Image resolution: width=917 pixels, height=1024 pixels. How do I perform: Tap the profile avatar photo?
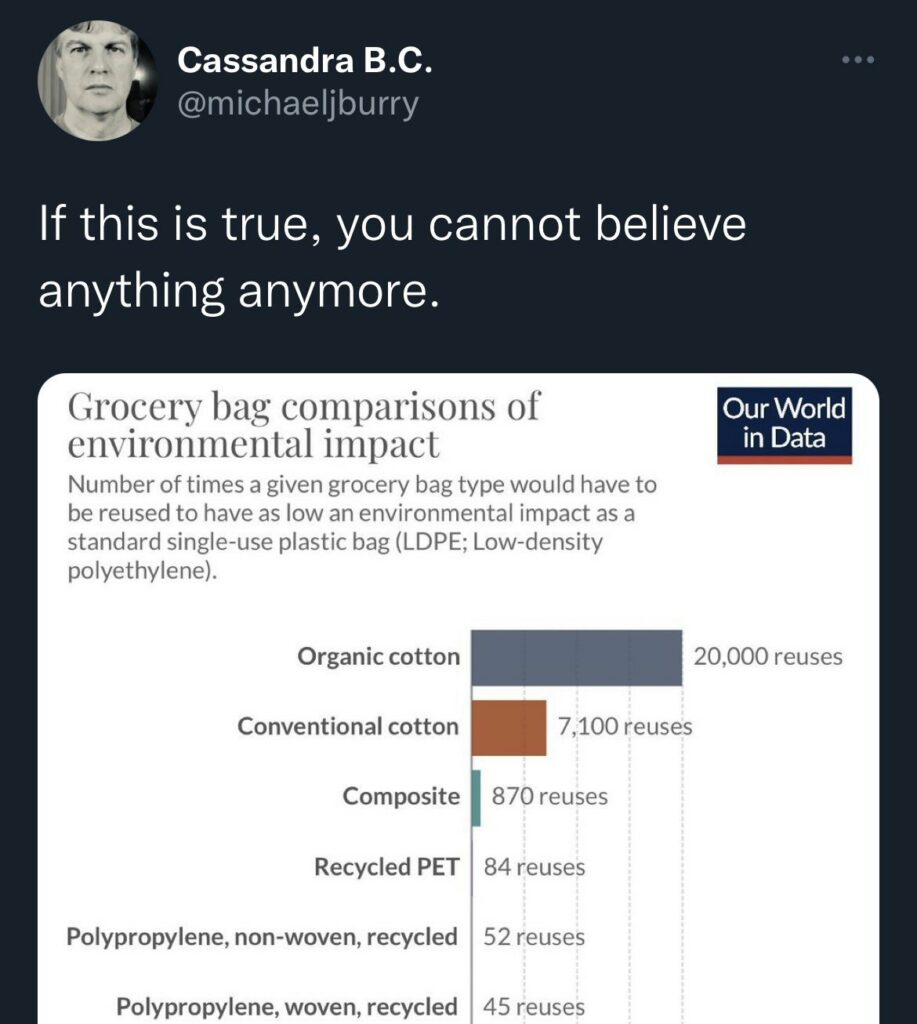96,80
